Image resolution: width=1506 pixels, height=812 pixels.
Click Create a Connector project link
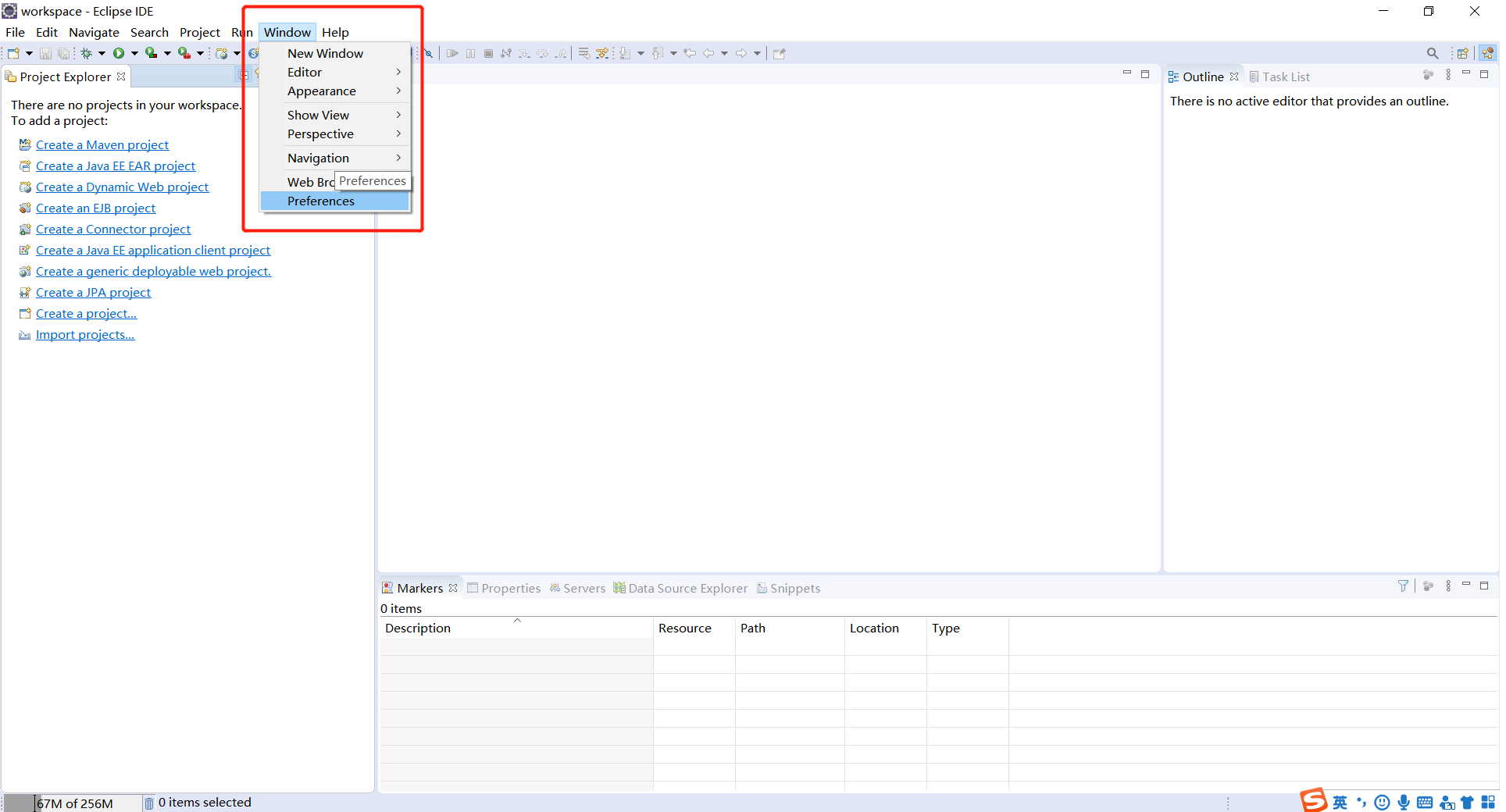[113, 229]
